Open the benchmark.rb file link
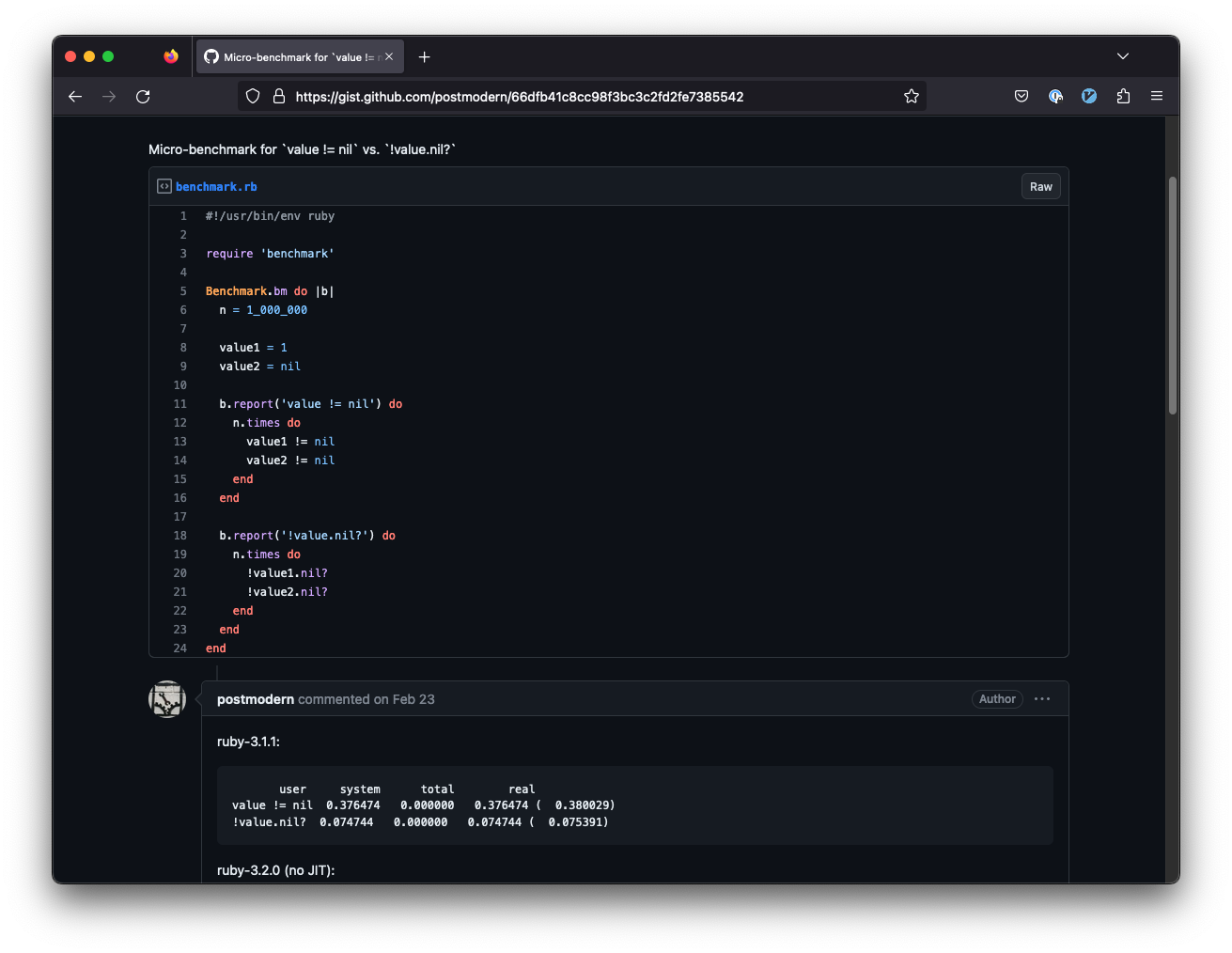This screenshot has width=1232, height=953. 216,187
